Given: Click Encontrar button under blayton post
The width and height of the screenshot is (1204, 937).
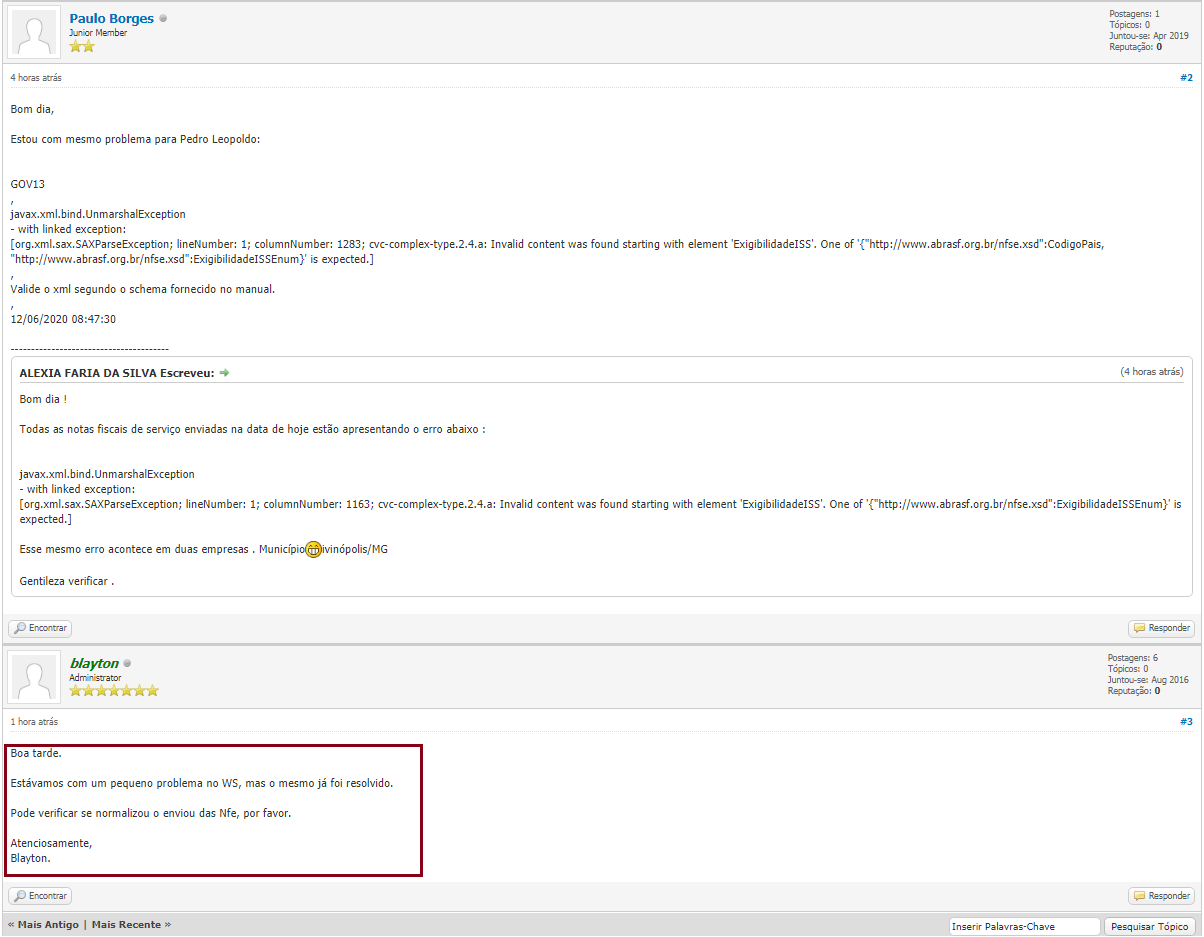Looking at the screenshot, I should pyautogui.click(x=40, y=896).
